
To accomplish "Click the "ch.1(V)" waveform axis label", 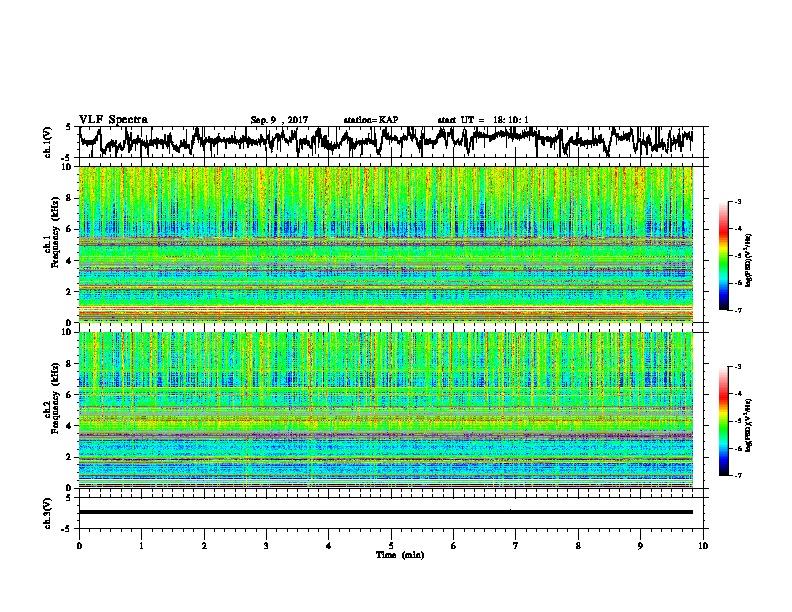I will tap(48, 142).
